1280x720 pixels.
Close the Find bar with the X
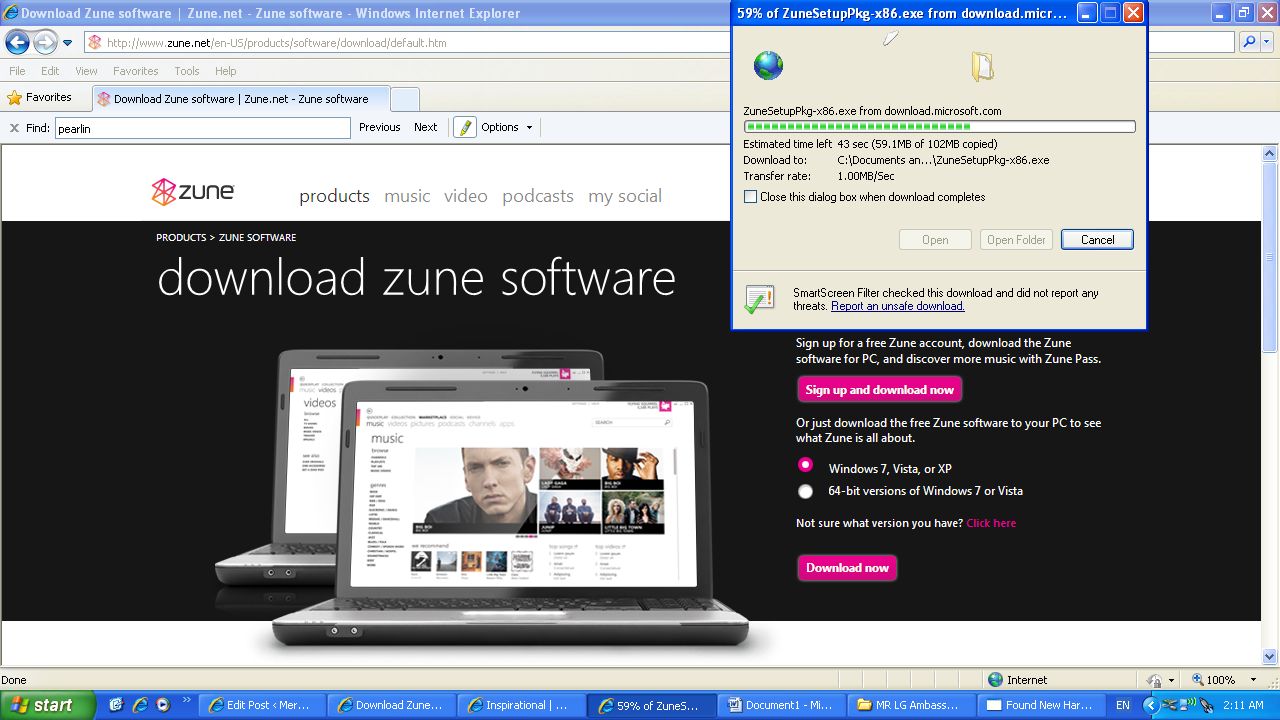14,128
